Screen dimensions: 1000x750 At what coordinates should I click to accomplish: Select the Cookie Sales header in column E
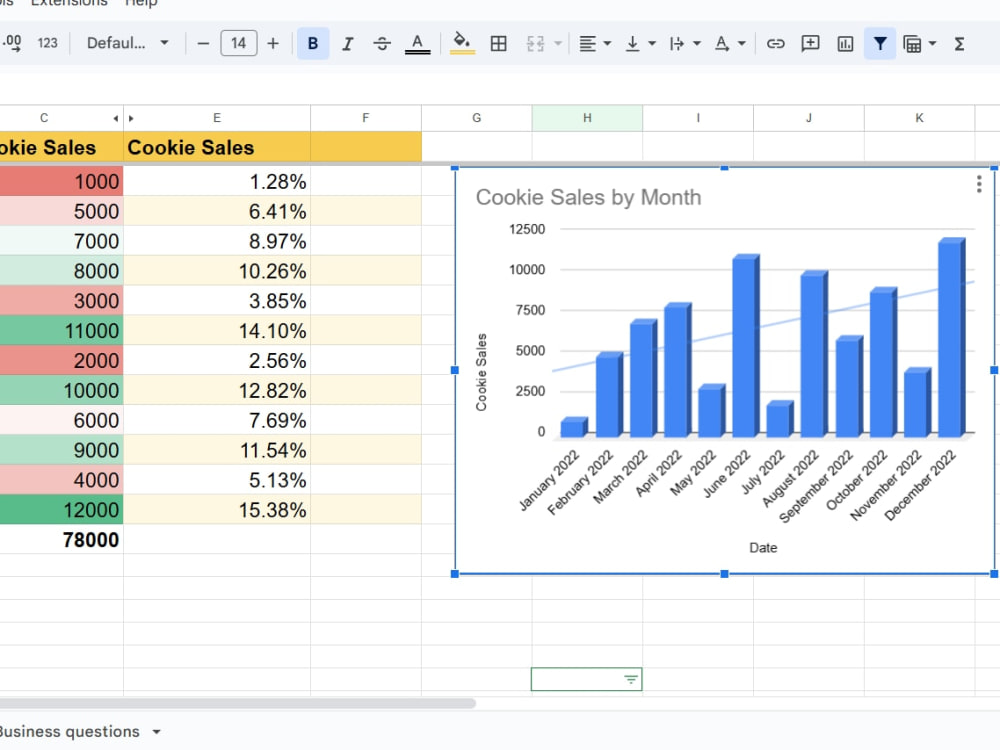(x=217, y=147)
